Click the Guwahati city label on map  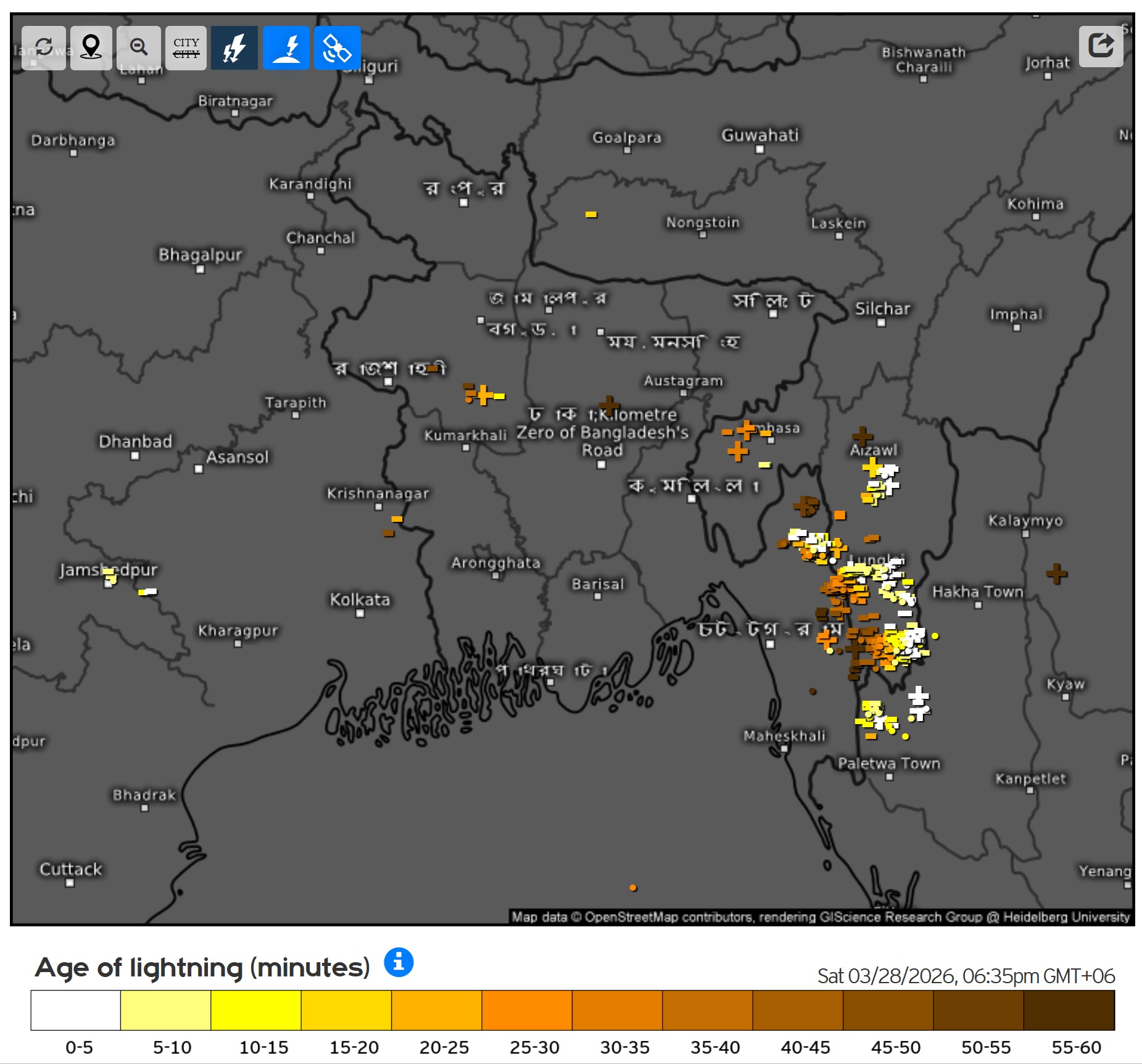[759, 135]
